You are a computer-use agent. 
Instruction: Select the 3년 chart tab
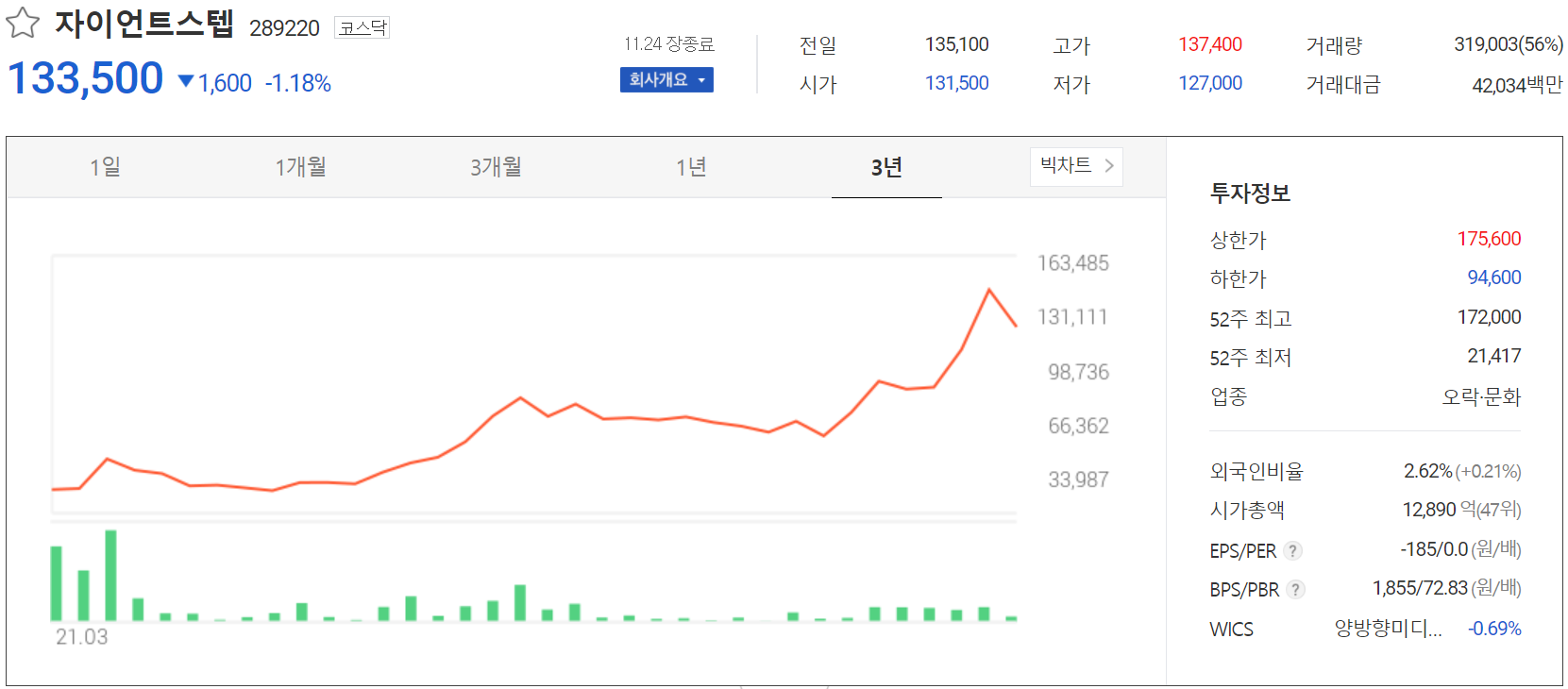click(886, 167)
